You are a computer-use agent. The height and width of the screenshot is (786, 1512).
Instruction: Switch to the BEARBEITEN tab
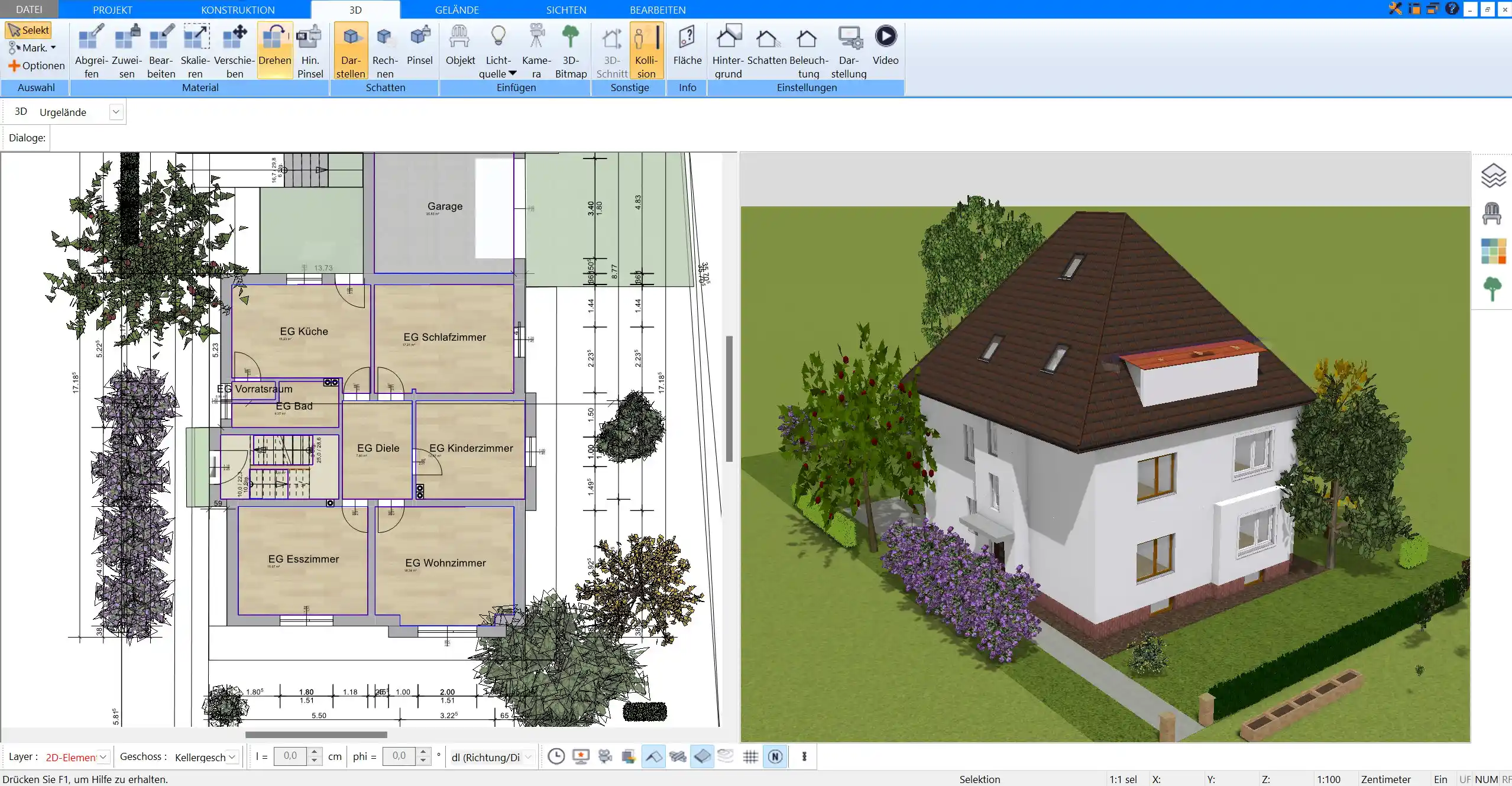coord(658,9)
